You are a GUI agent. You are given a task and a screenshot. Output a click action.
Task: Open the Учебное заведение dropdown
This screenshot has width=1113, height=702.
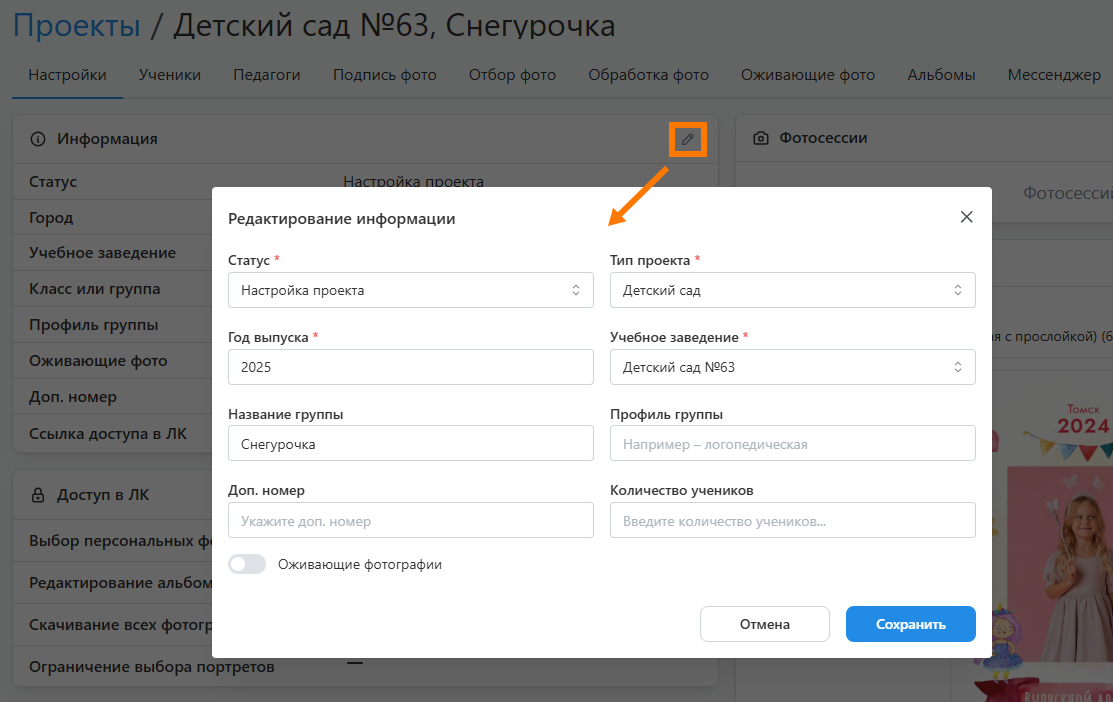792,367
